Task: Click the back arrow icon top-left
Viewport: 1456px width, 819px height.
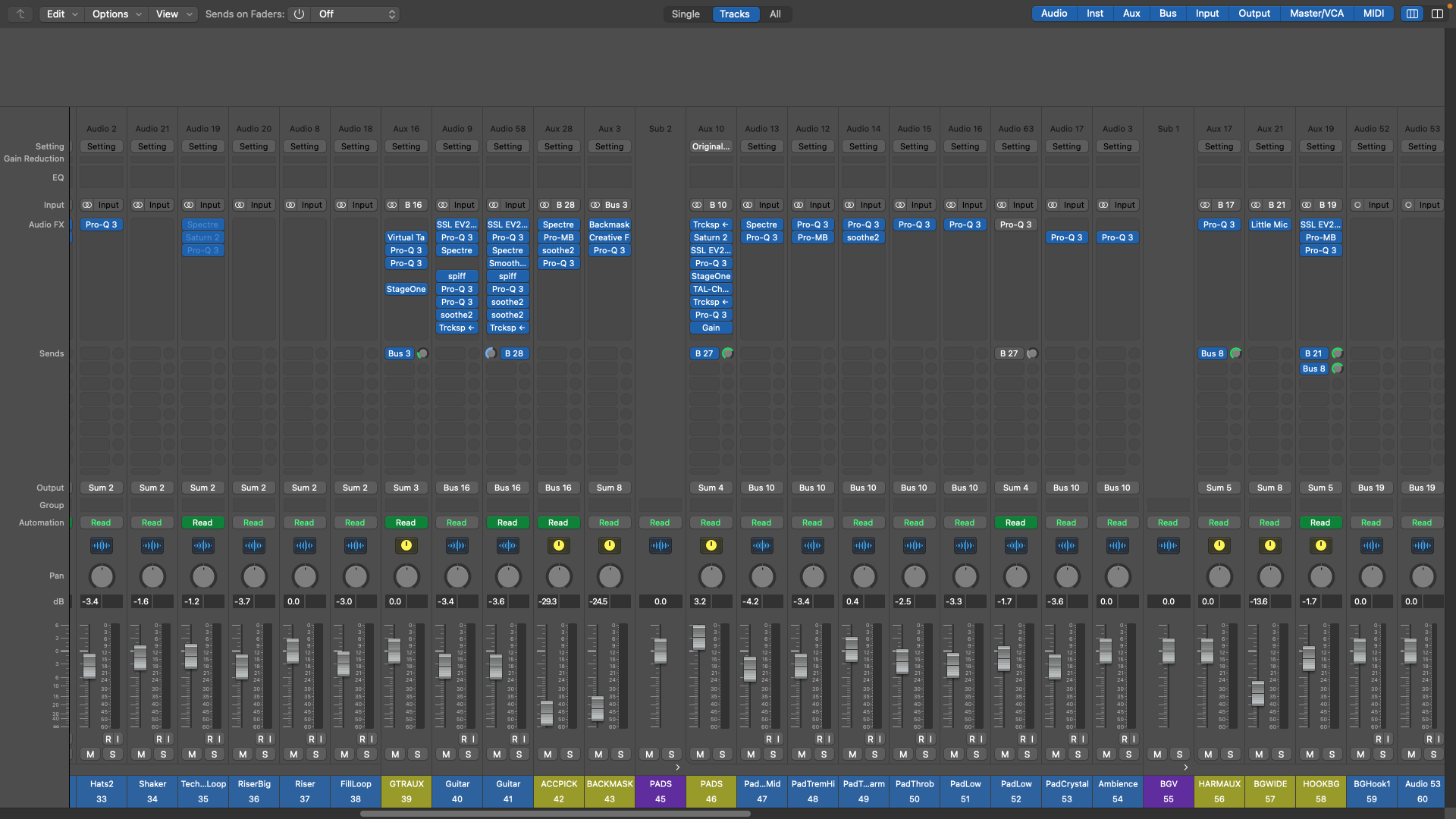Action: [20, 14]
